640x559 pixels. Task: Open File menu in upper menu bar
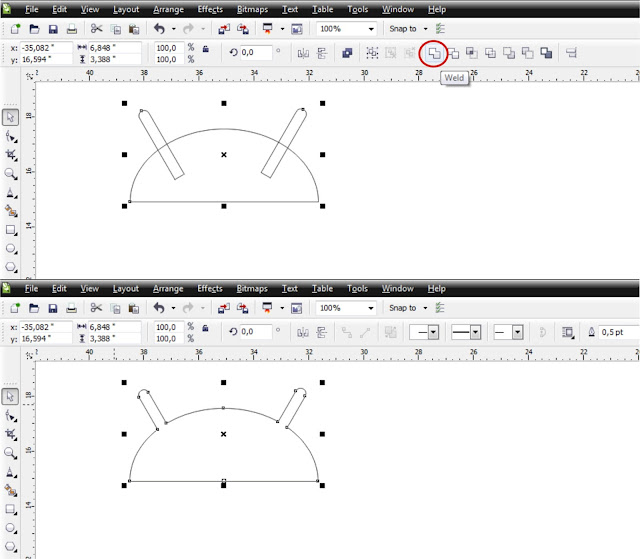pyautogui.click(x=31, y=9)
